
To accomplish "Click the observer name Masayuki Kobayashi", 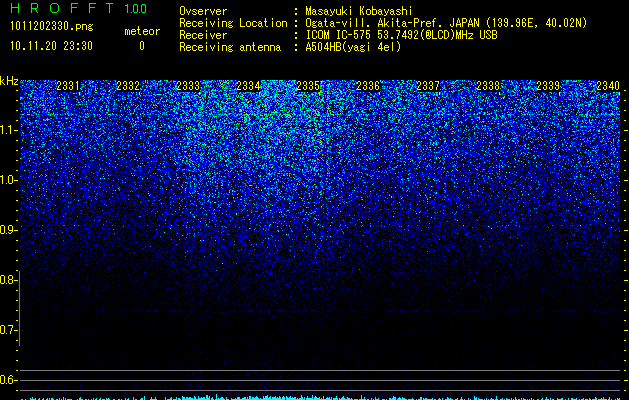I will (359, 11).
